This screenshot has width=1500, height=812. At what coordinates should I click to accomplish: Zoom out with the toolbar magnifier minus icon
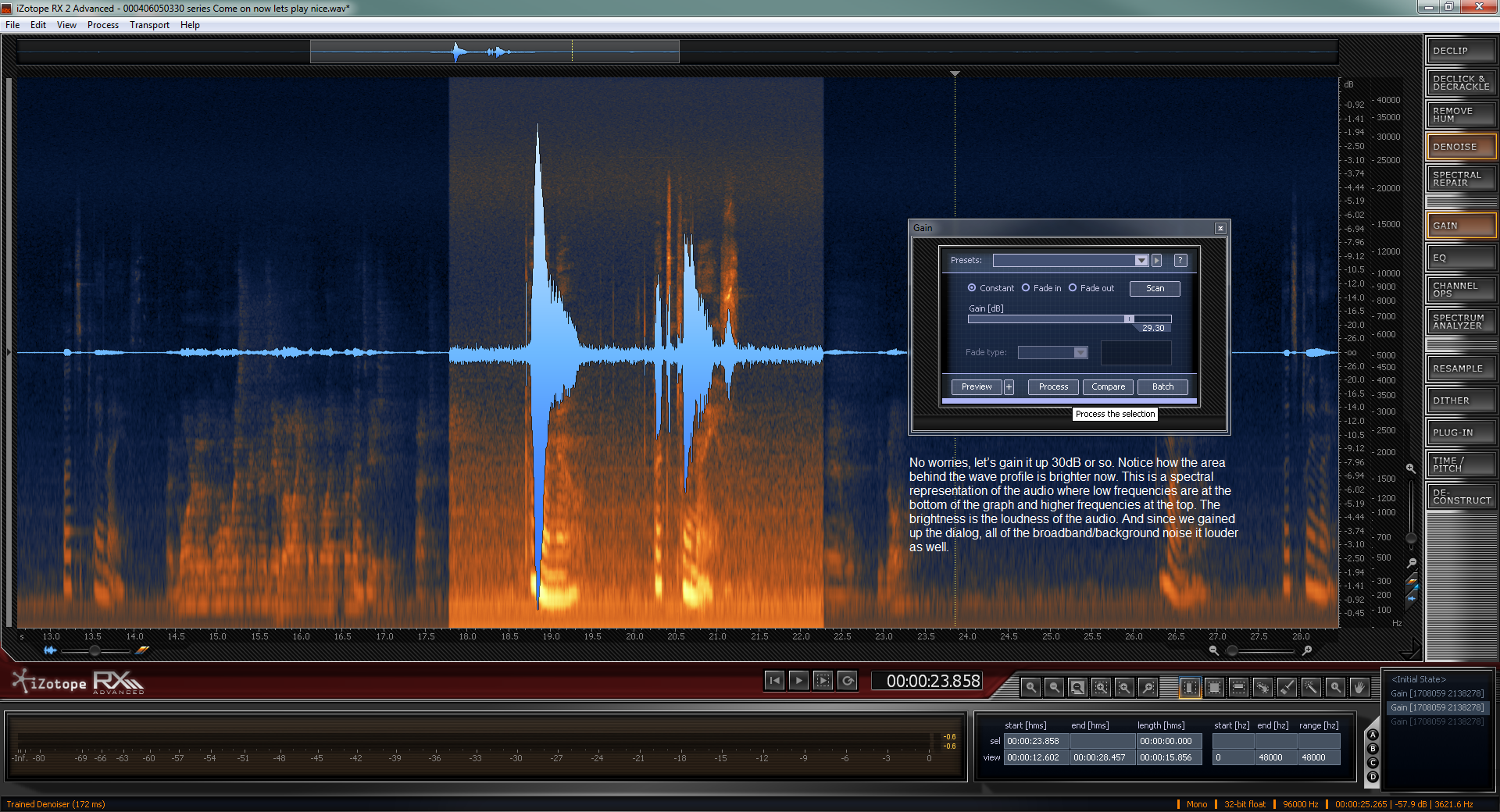click(1054, 687)
